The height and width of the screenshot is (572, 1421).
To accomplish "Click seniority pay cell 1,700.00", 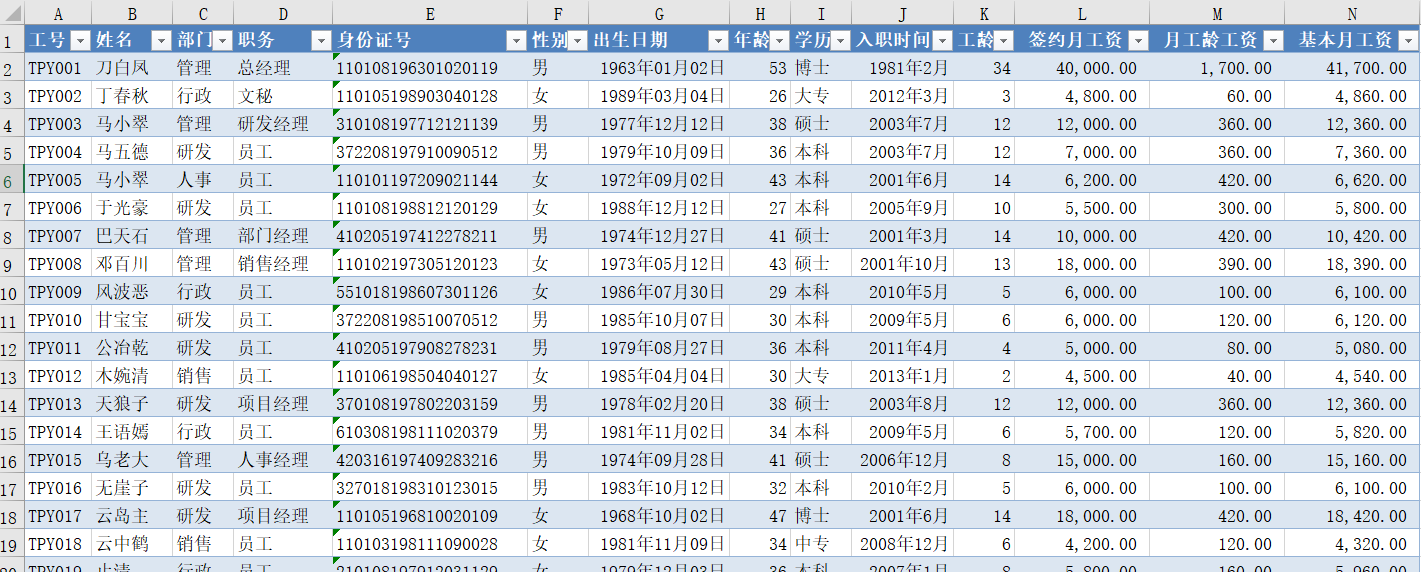I will tap(1217, 69).
